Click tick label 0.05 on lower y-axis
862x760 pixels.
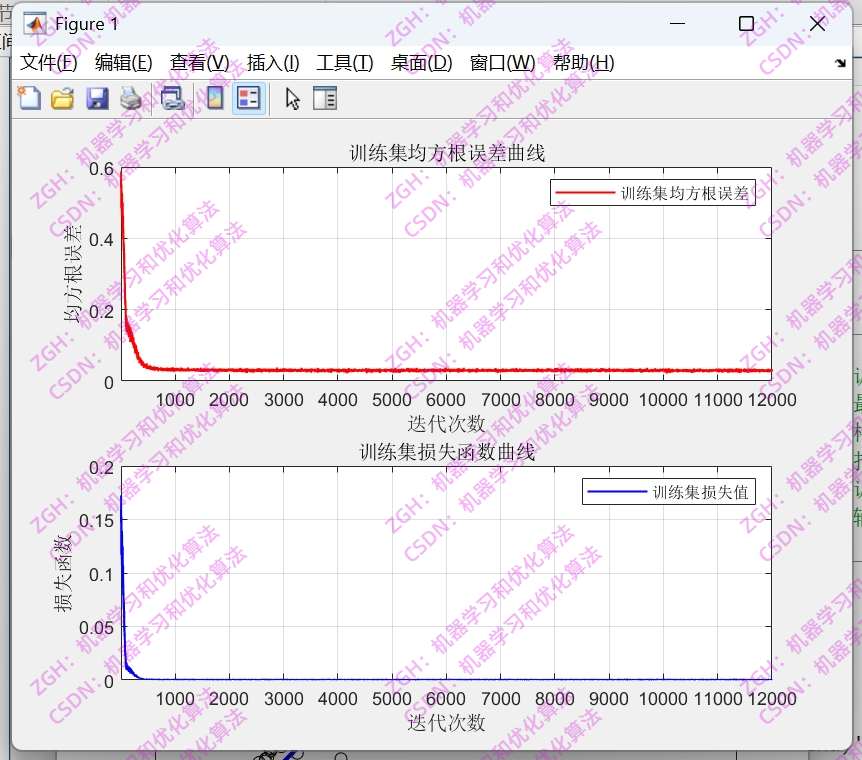97,627
